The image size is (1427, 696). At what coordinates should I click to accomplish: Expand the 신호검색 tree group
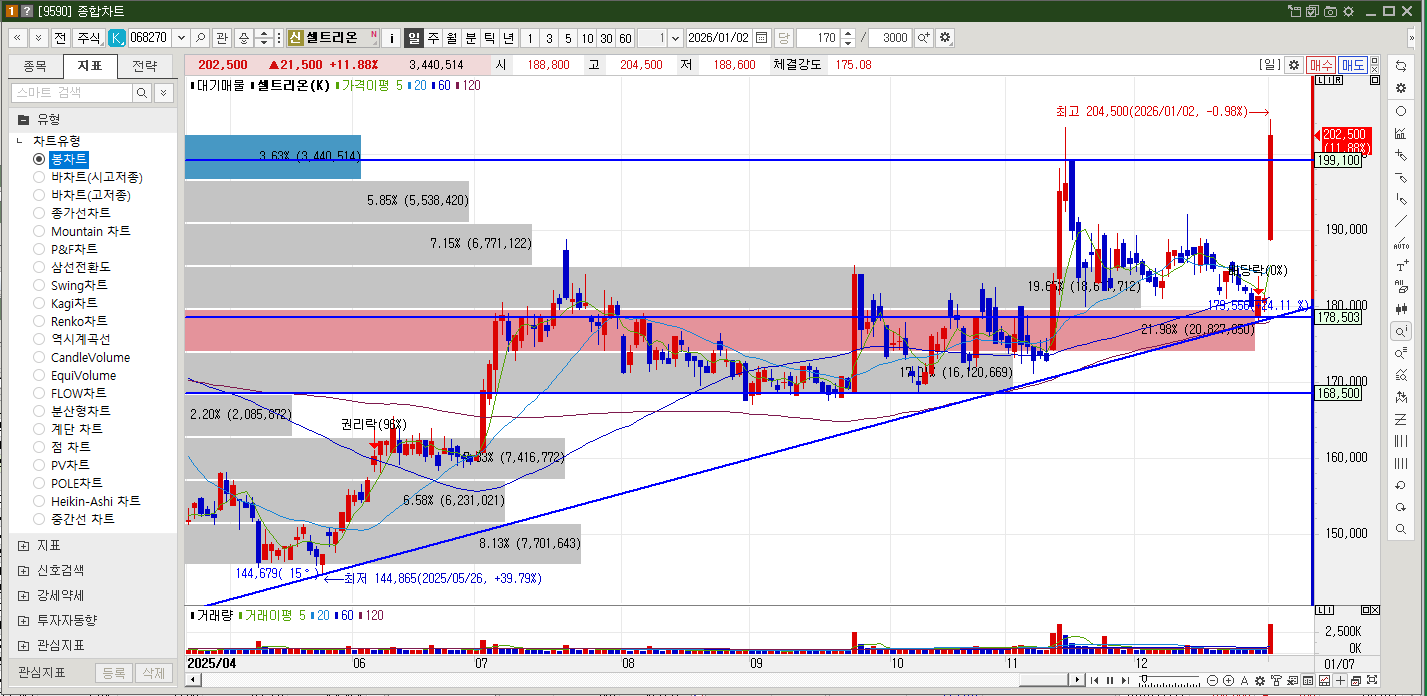click(x=23, y=570)
